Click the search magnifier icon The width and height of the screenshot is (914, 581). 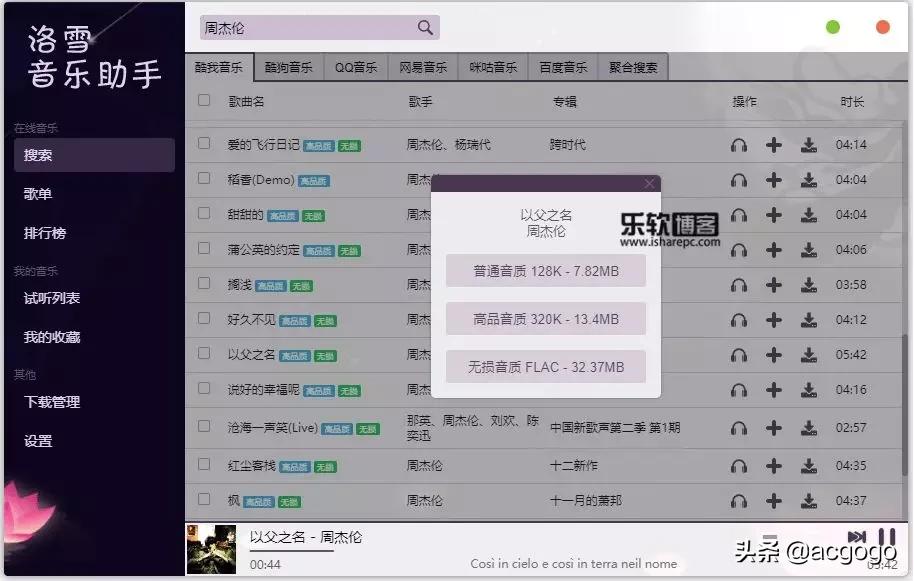click(x=424, y=26)
